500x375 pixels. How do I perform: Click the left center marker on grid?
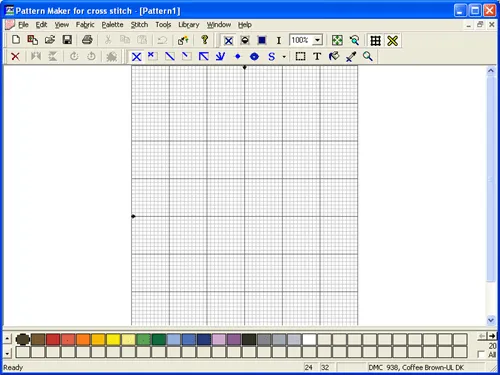coord(133,216)
